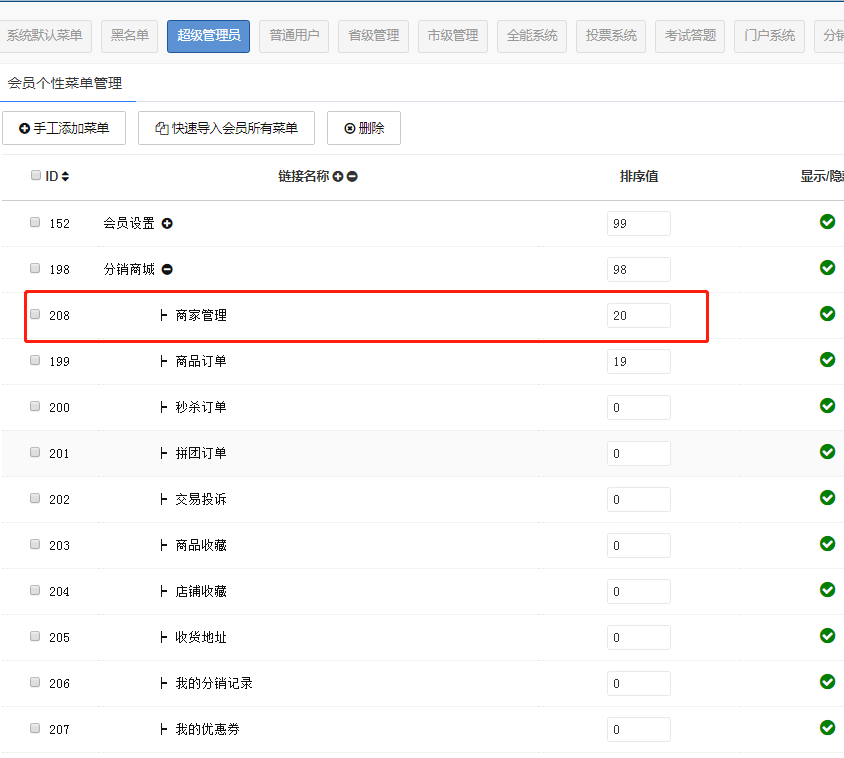Switch to 普通用户 tab
844x758 pixels.
pos(294,36)
